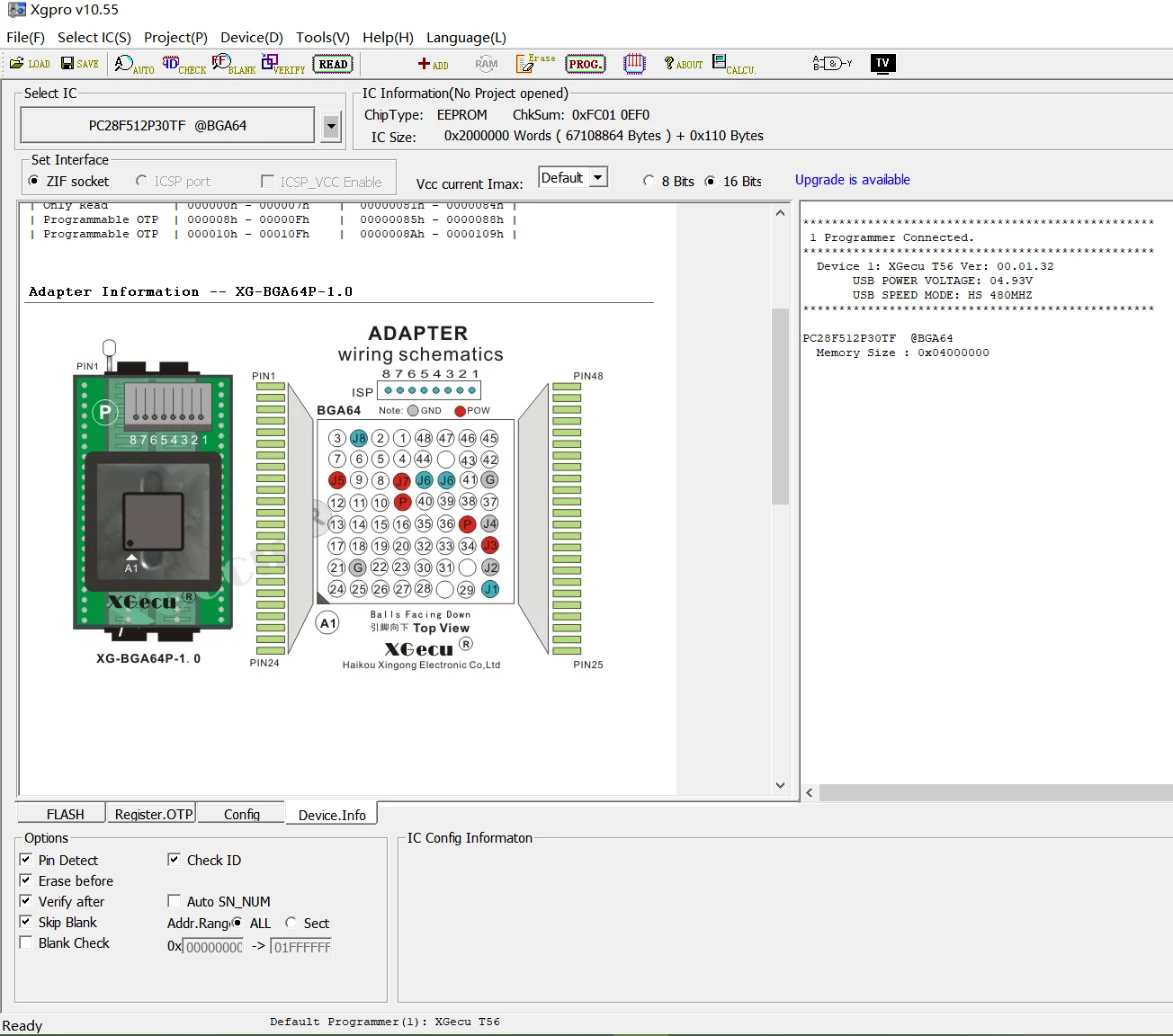Screen dimensions: 1173x1036
Task: Enable Blank Check option
Action: (x=26, y=942)
